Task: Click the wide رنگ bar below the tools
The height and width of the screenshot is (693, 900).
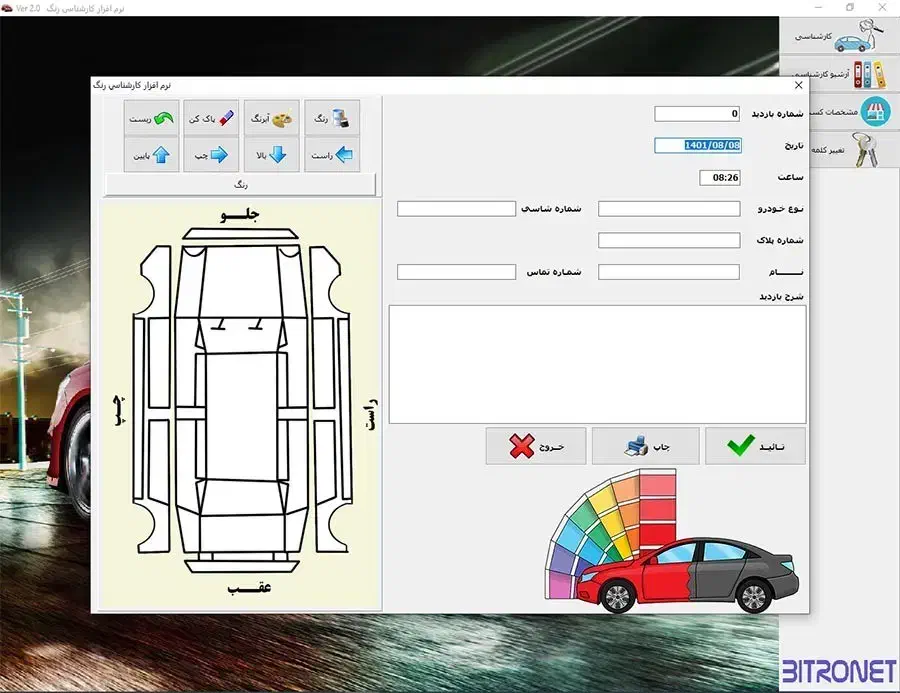Action: (241, 185)
